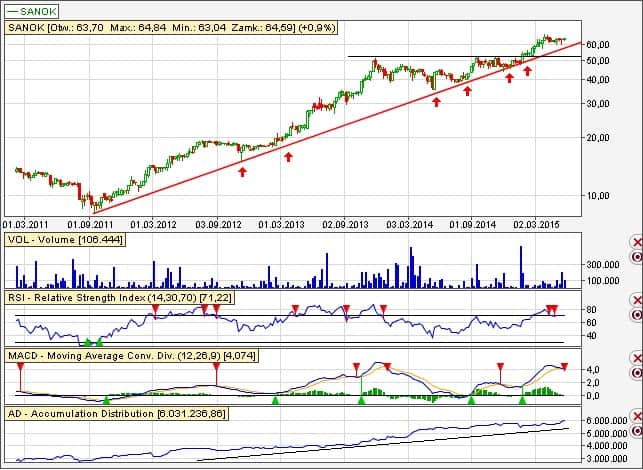Viewport: 643px width, 470px height.
Task: Select the AD - Accumulation Distribution title
Action: 130,413
